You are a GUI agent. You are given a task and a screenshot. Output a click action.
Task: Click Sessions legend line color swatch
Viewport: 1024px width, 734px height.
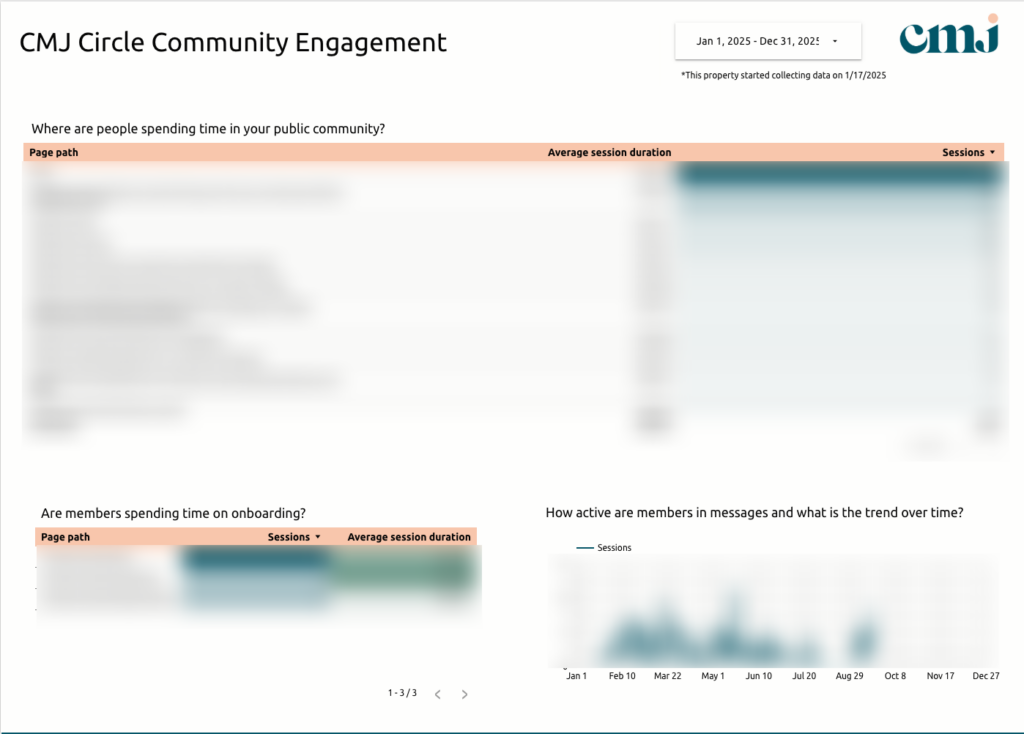click(584, 547)
